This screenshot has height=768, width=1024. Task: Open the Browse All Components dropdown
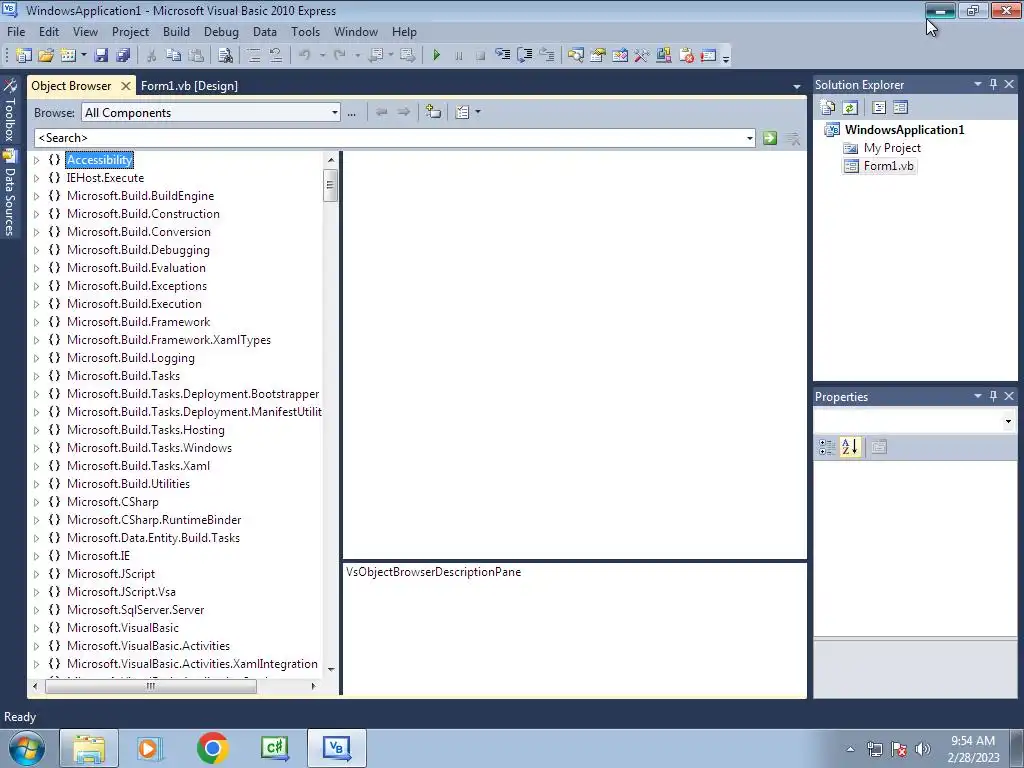tap(334, 113)
